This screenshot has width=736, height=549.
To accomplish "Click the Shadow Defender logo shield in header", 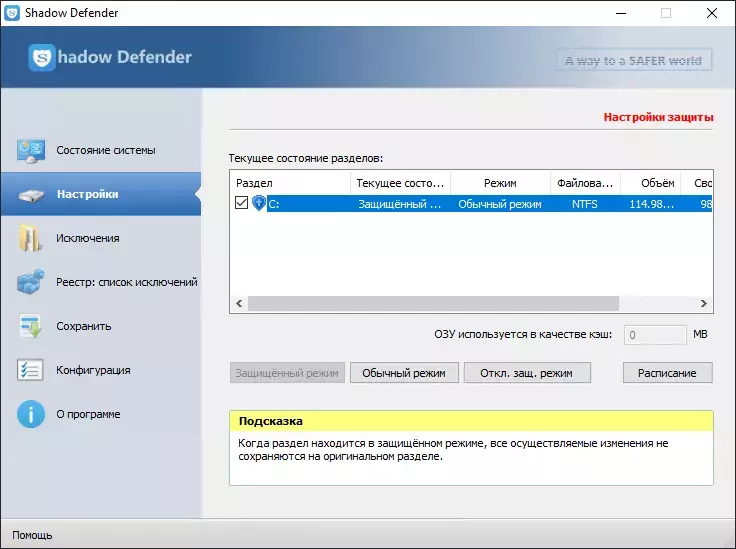I will click(x=42, y=57).
